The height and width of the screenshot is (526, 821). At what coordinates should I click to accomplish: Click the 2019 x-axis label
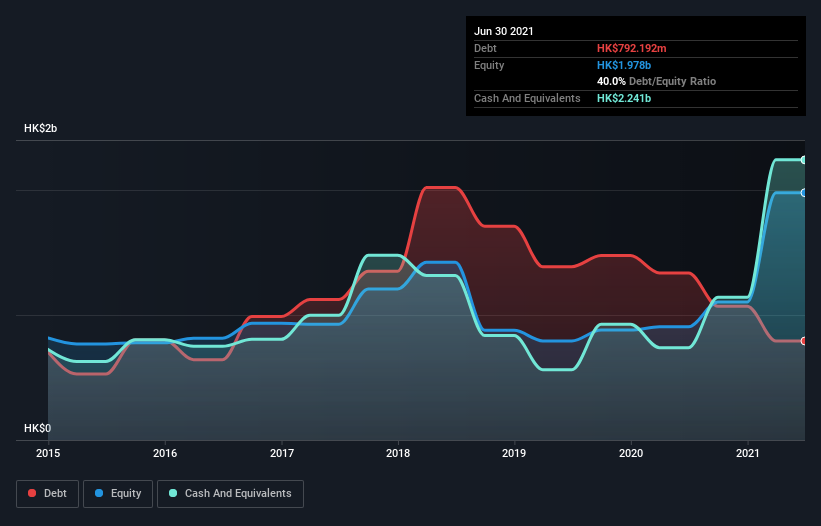tap(514, 453)
